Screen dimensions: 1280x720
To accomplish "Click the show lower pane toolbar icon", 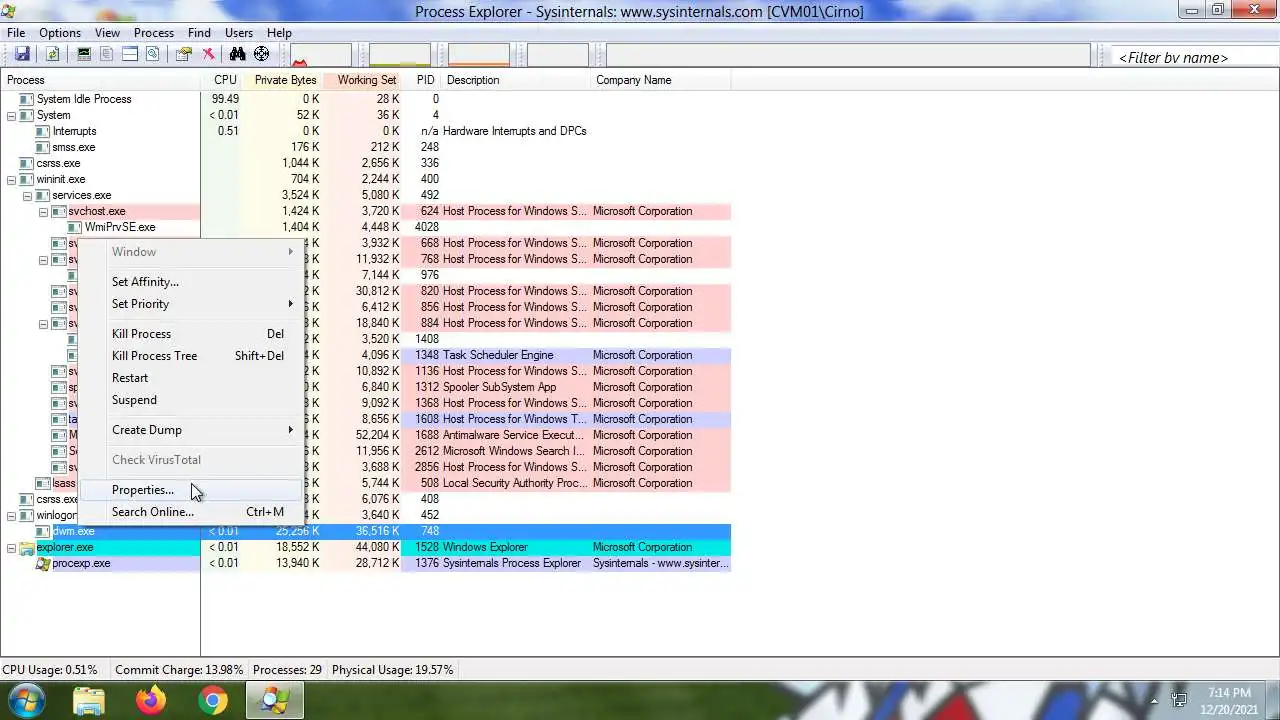I will 130,54.
